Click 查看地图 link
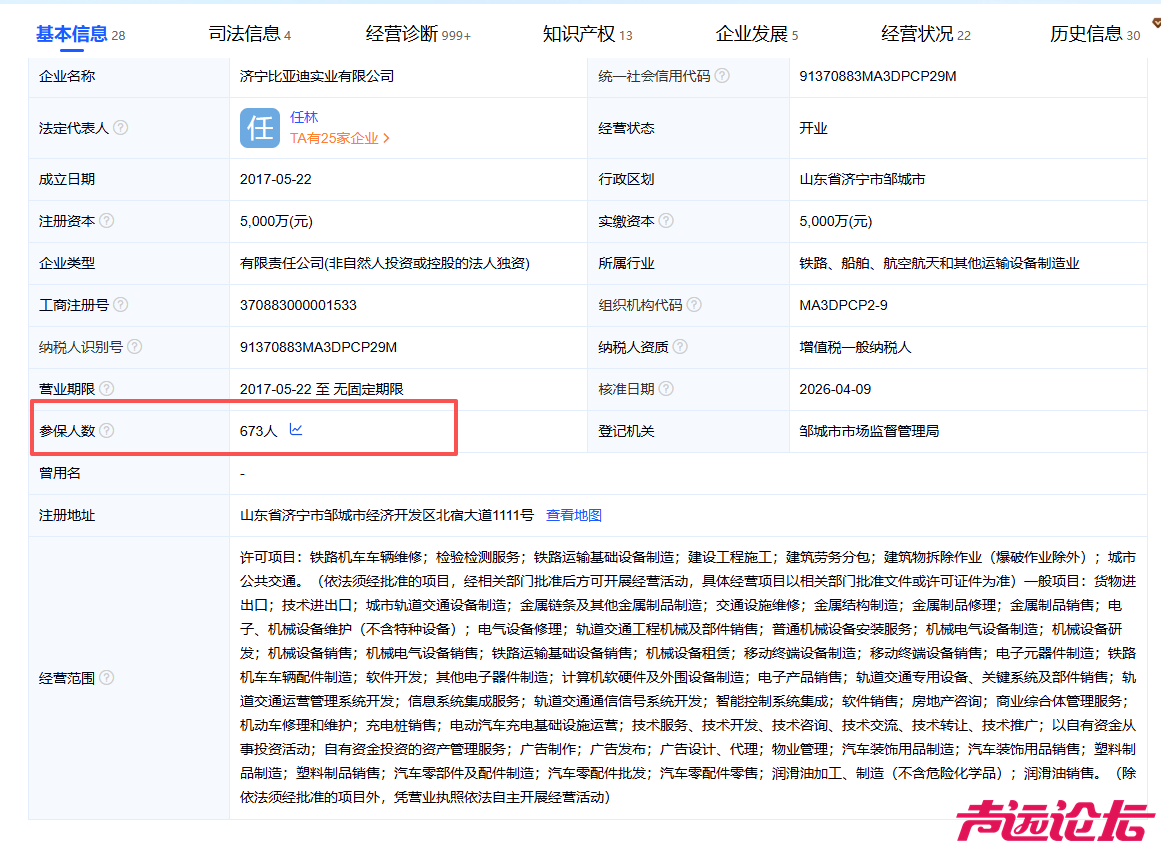The image size is (1161, 846). (x=574, y=515)
